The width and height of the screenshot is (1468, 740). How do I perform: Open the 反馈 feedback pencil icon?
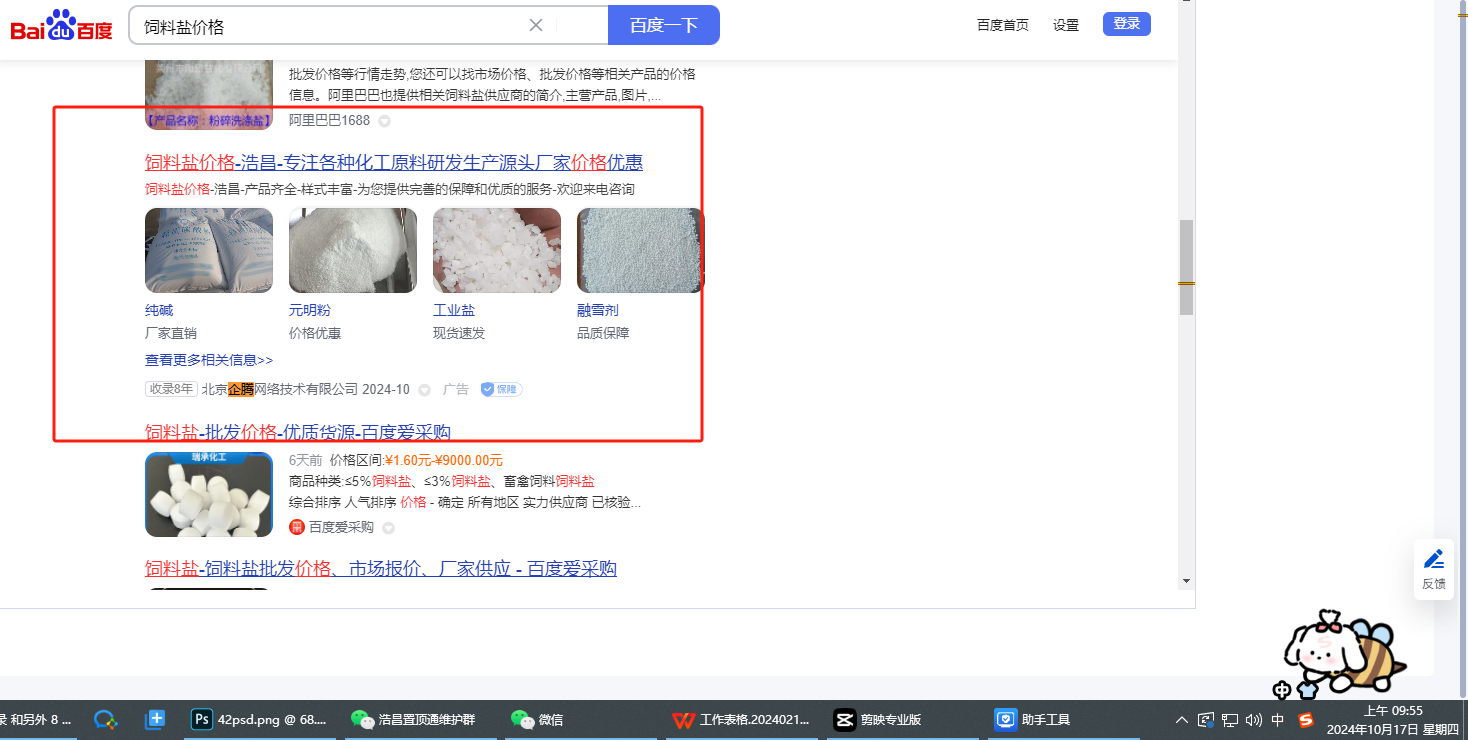tap(1434, 568)
